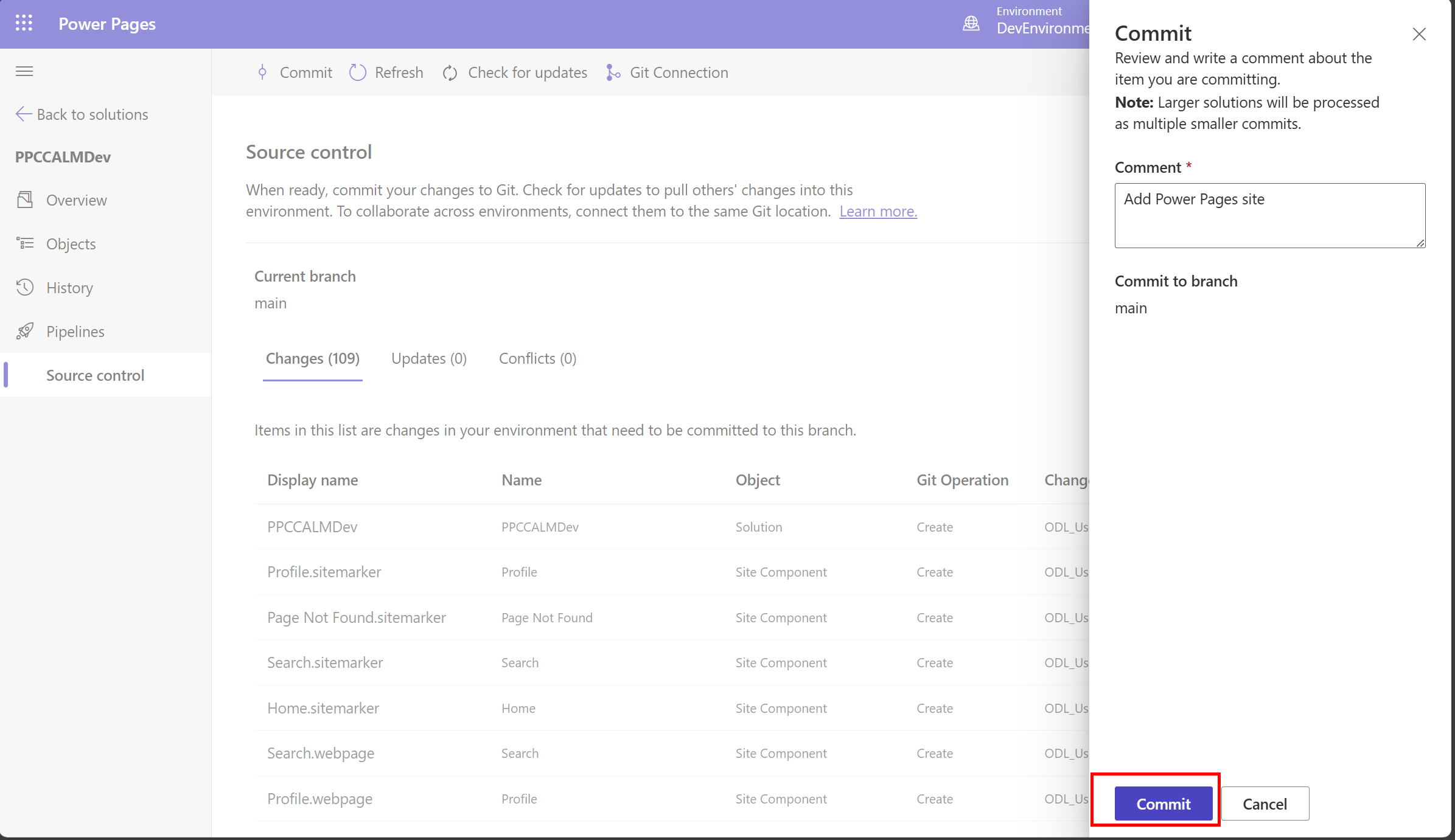
Task: Open Overview in the sidebar
Action: [x=76, y=200]
